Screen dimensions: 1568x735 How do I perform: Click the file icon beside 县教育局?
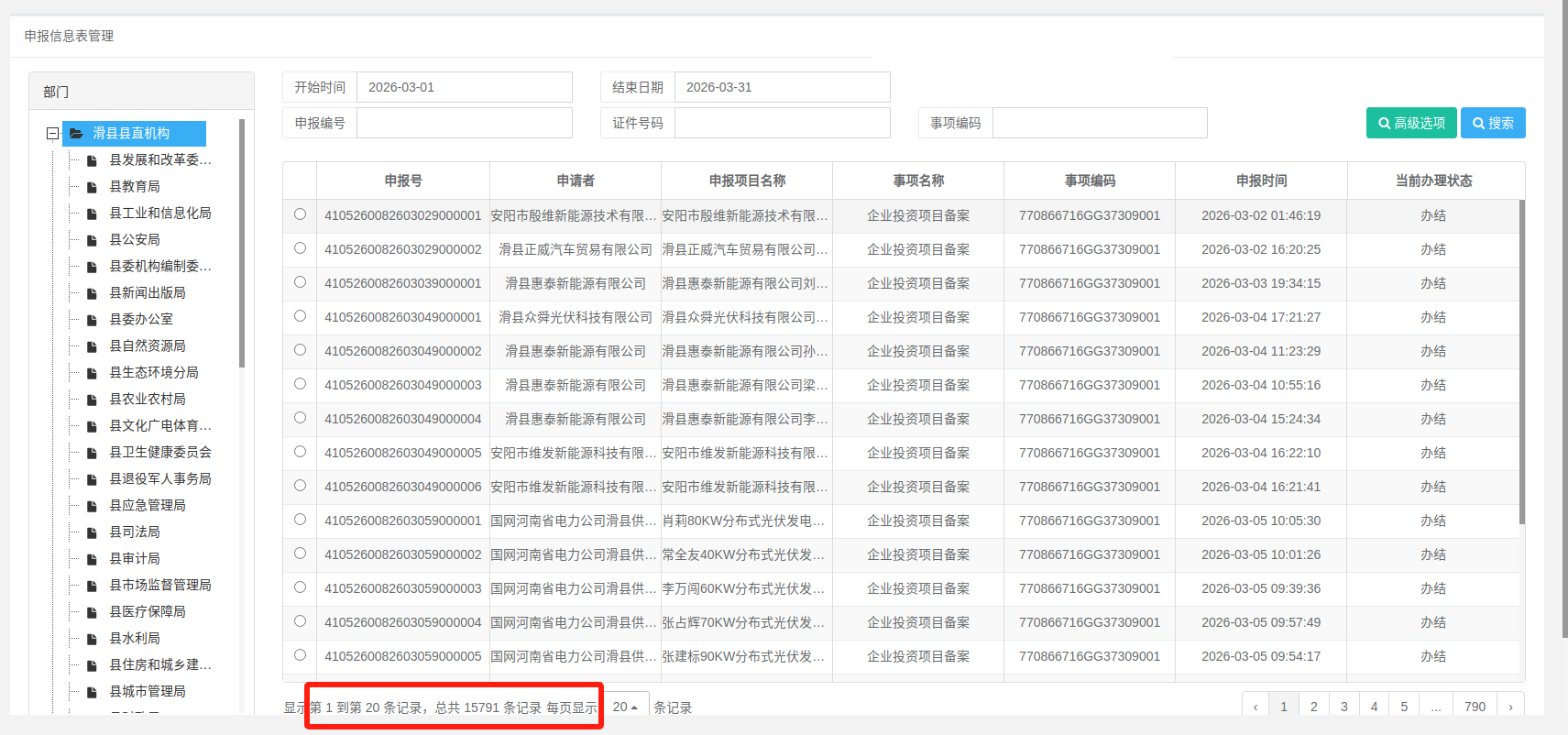coord(92,187)
